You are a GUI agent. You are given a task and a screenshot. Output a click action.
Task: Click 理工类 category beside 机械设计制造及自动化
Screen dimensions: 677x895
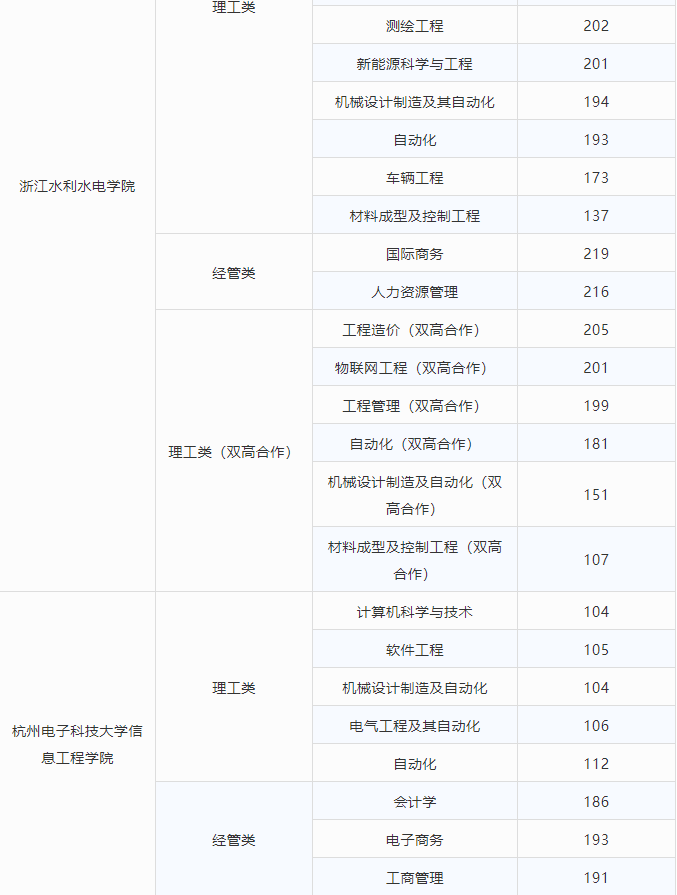click(233, 687)
